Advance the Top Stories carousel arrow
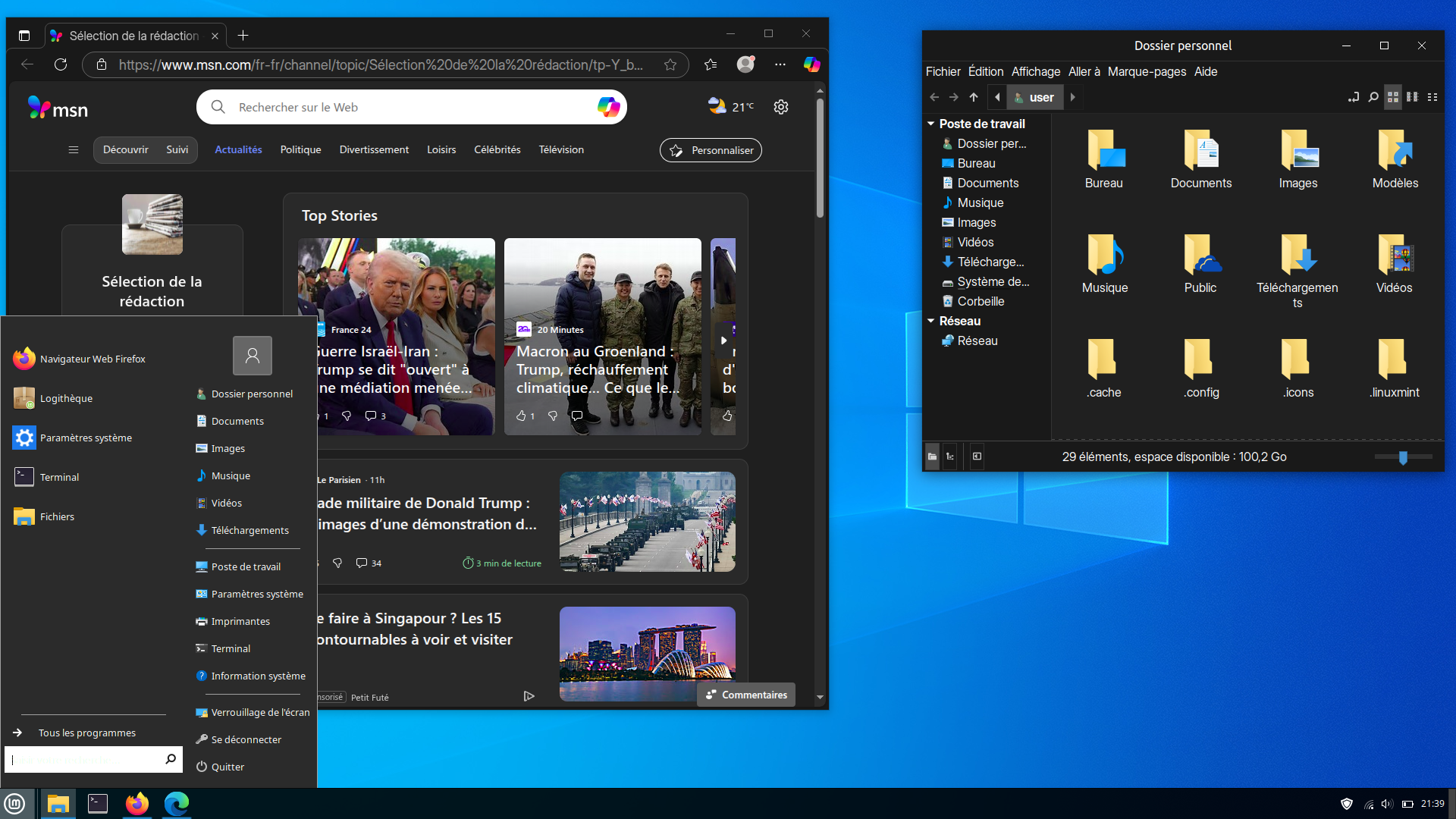Image resolution: width=1456 pixels, height=819 pixels. click(x=723, y=340)
